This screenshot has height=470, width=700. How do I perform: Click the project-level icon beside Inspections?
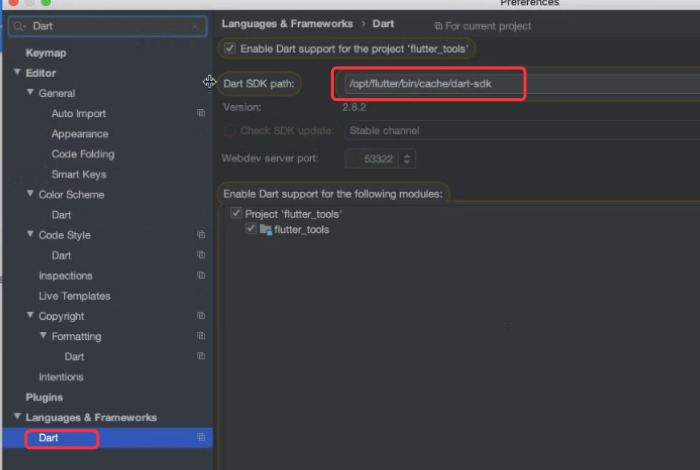click(x=201, y=275)
